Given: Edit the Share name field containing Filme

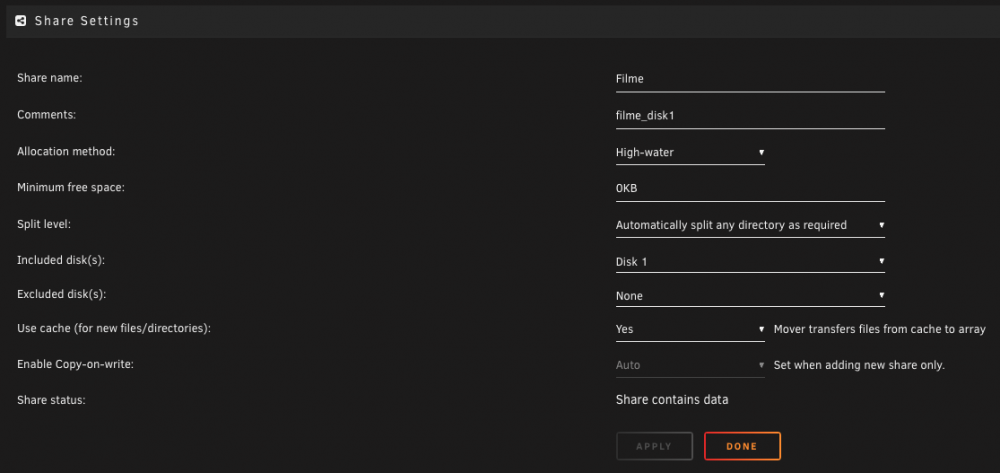Looking at the screenshot, I should tap(750, 80).
